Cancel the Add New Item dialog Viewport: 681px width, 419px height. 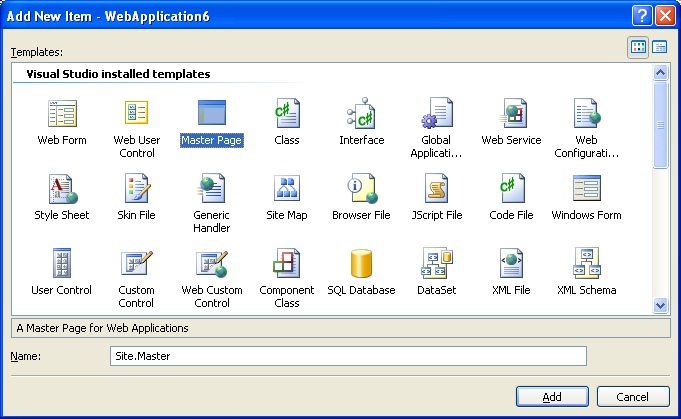coord(633,396)
